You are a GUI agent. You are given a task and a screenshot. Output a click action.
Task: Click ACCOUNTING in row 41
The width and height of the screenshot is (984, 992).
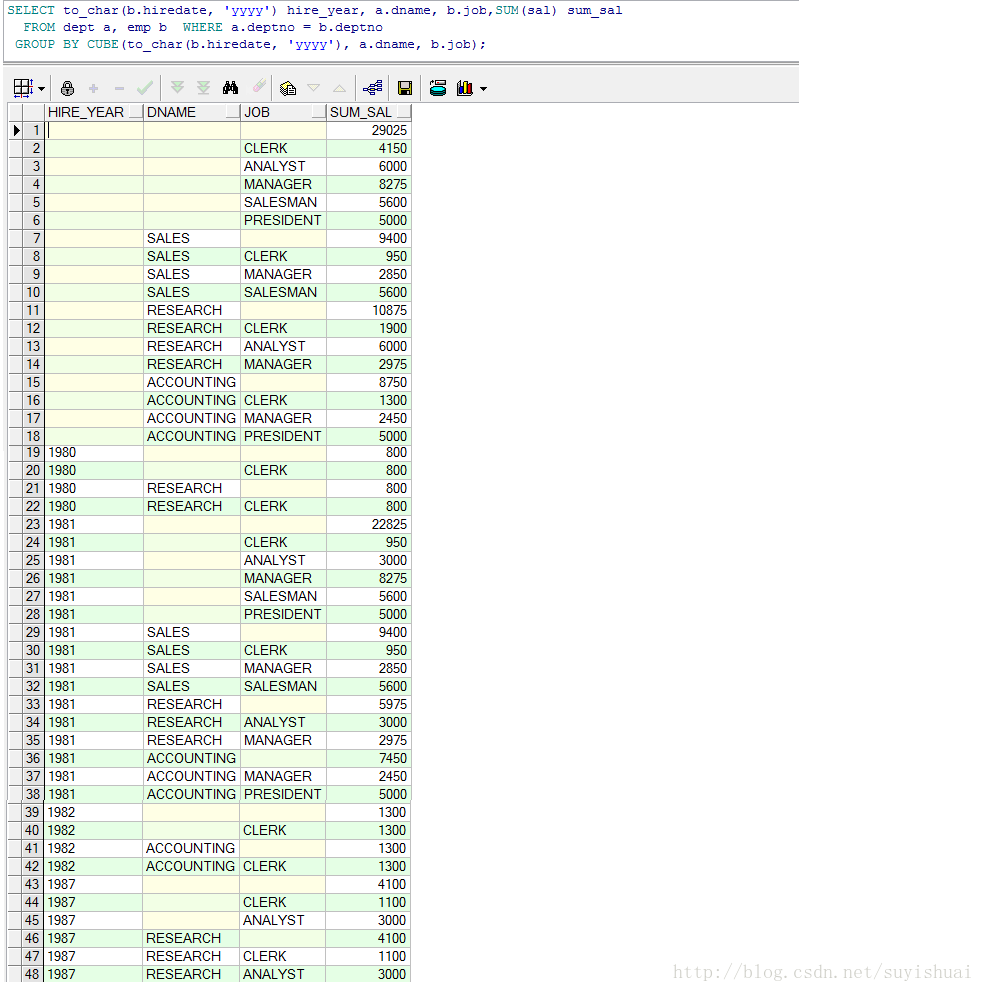pos(190,848)
